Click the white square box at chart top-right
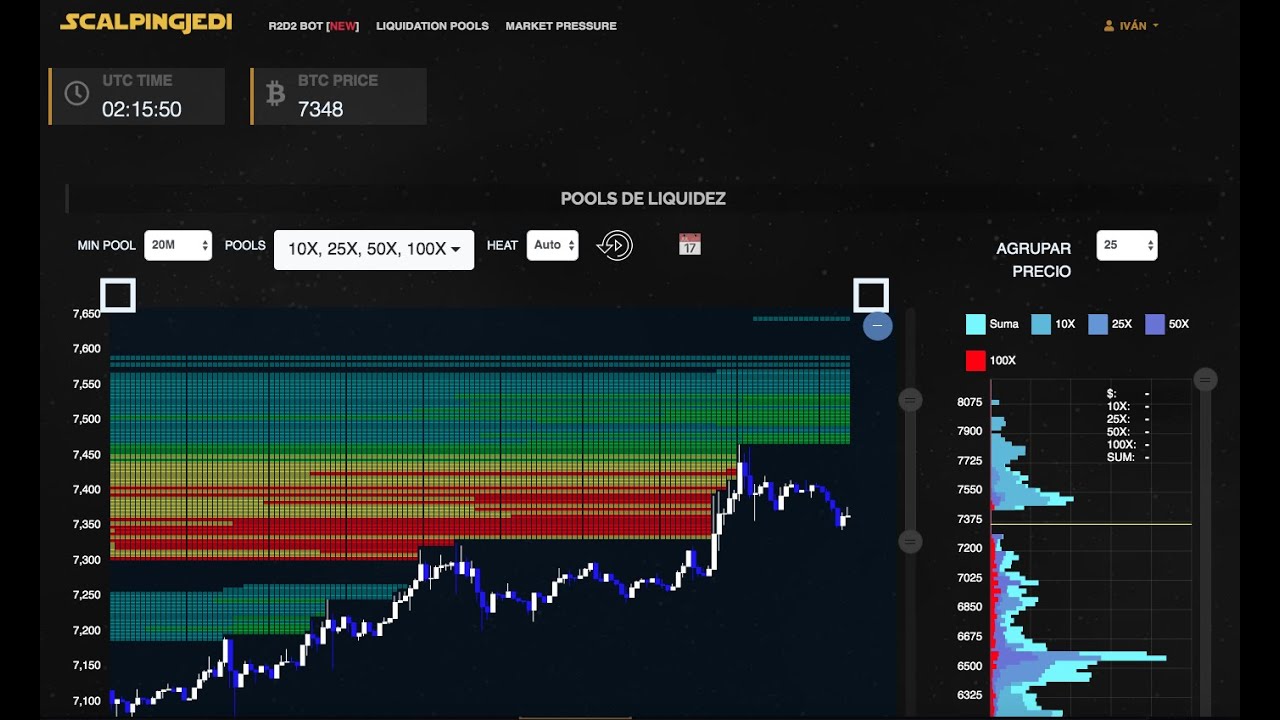Image resolution: width=1280 pixels, height=720 pixels. click(x=871, y=296)
